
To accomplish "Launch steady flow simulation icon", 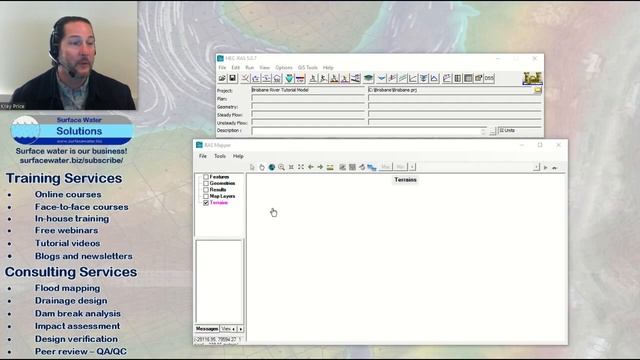I will (x=313, y=78).
